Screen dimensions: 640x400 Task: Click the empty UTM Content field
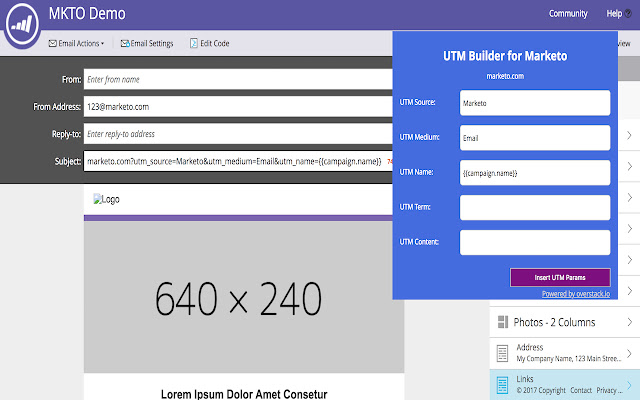535,242
